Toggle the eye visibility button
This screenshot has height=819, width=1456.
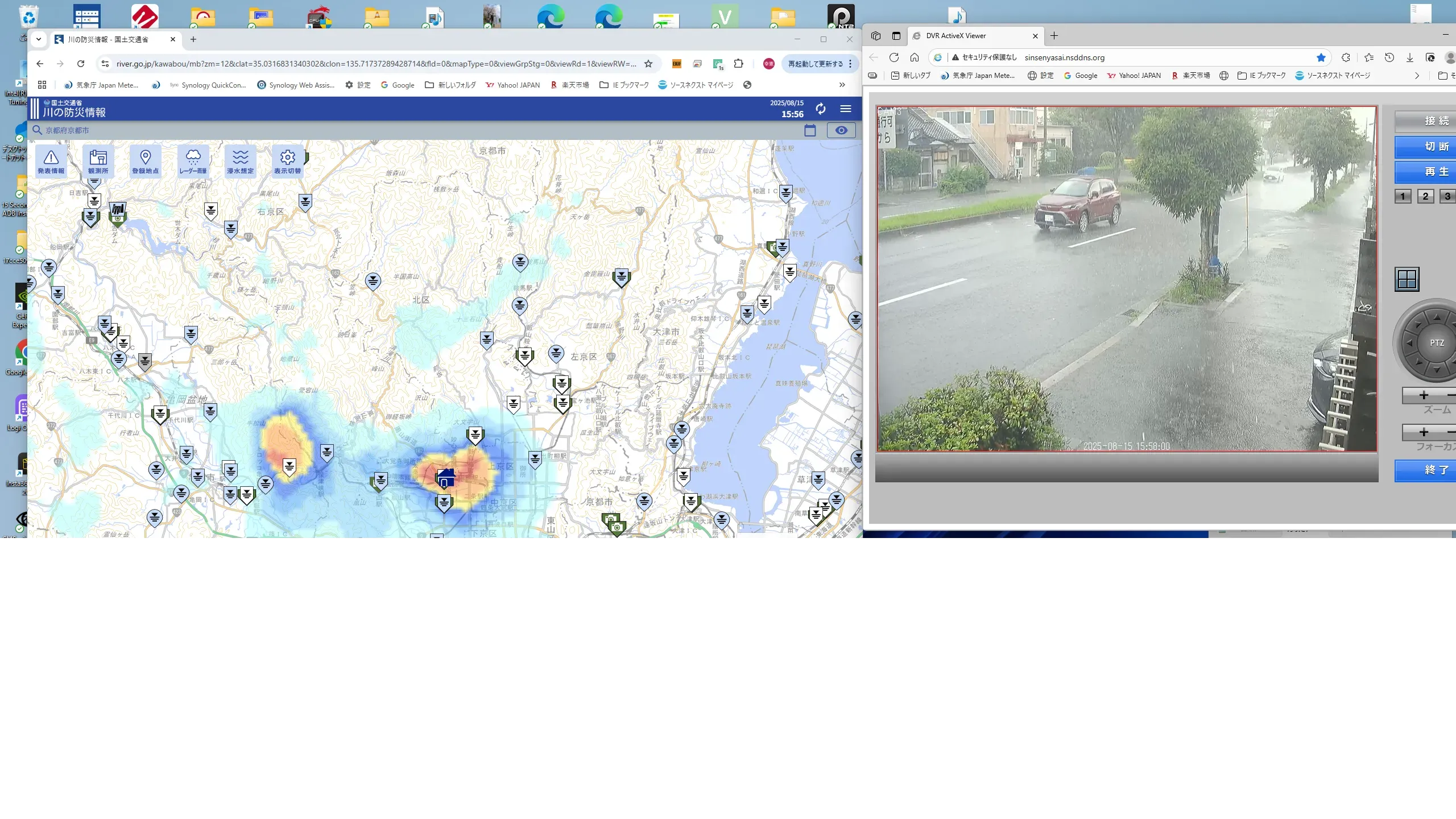tap(841, 130)
